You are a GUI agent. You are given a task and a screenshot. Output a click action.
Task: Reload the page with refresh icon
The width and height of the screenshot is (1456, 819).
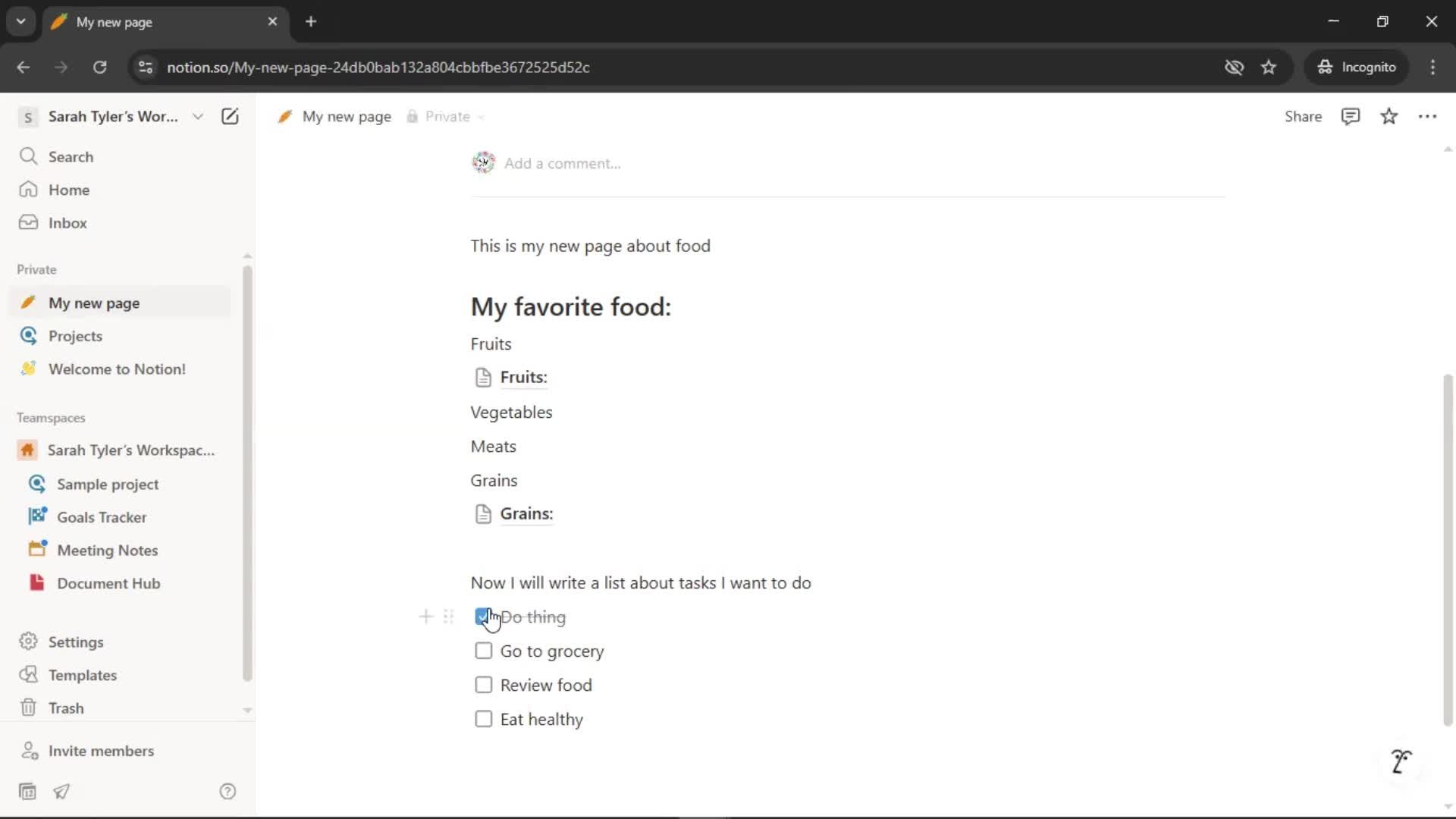coord(99,67)
